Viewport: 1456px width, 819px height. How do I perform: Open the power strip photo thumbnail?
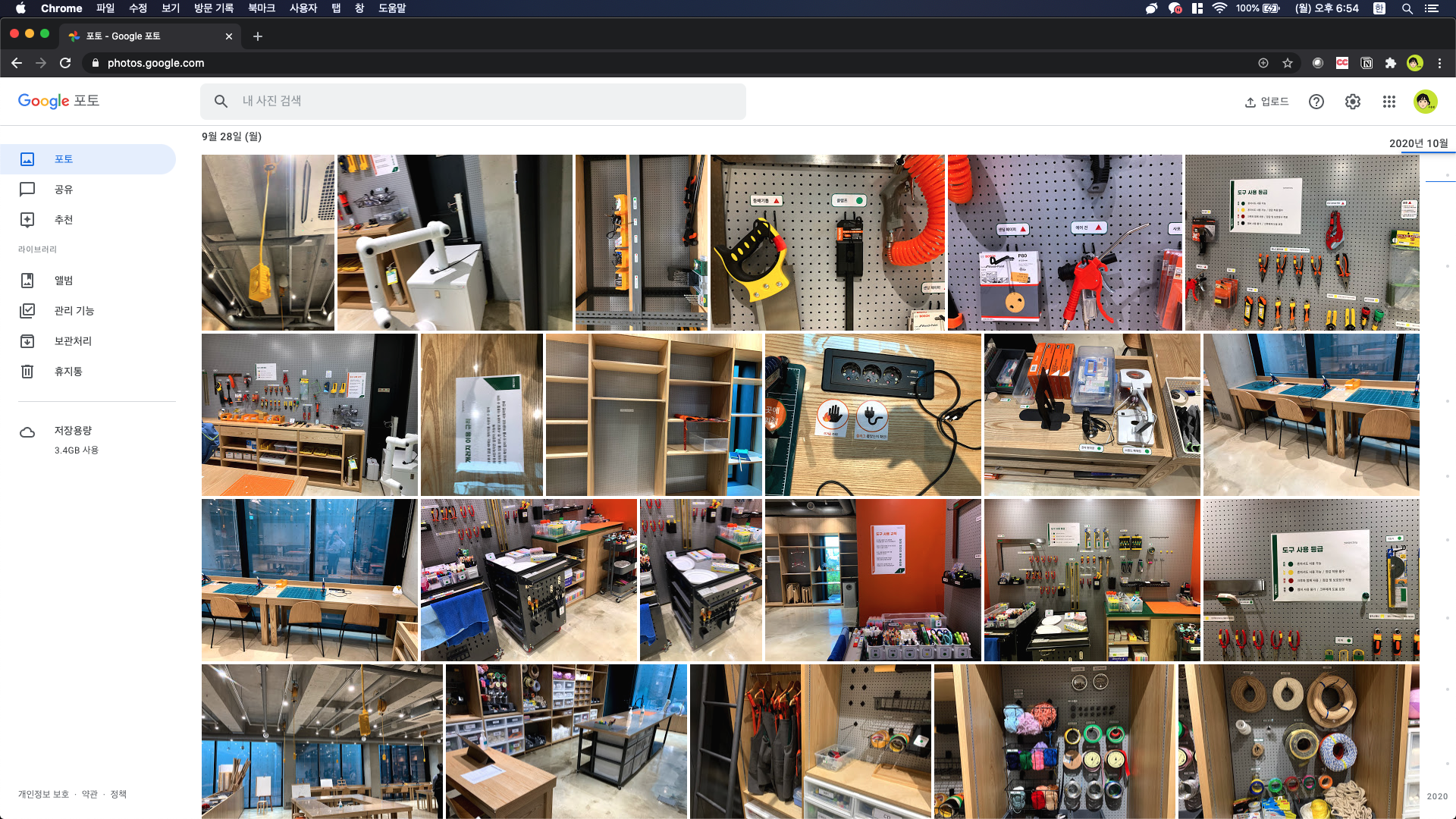click(x=872, y=415)
